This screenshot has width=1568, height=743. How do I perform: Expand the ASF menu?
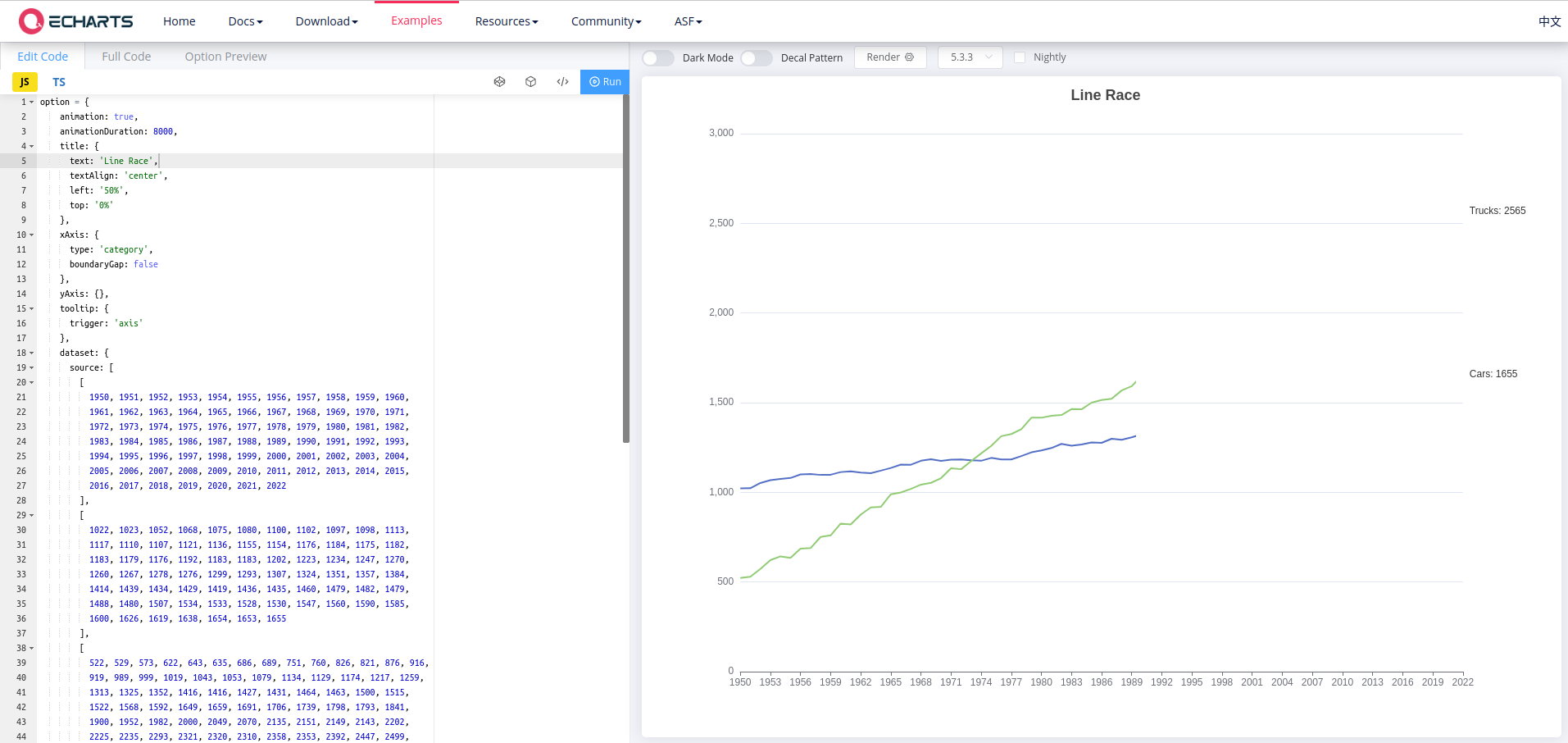pyautogui.click(x=688, y=21)
